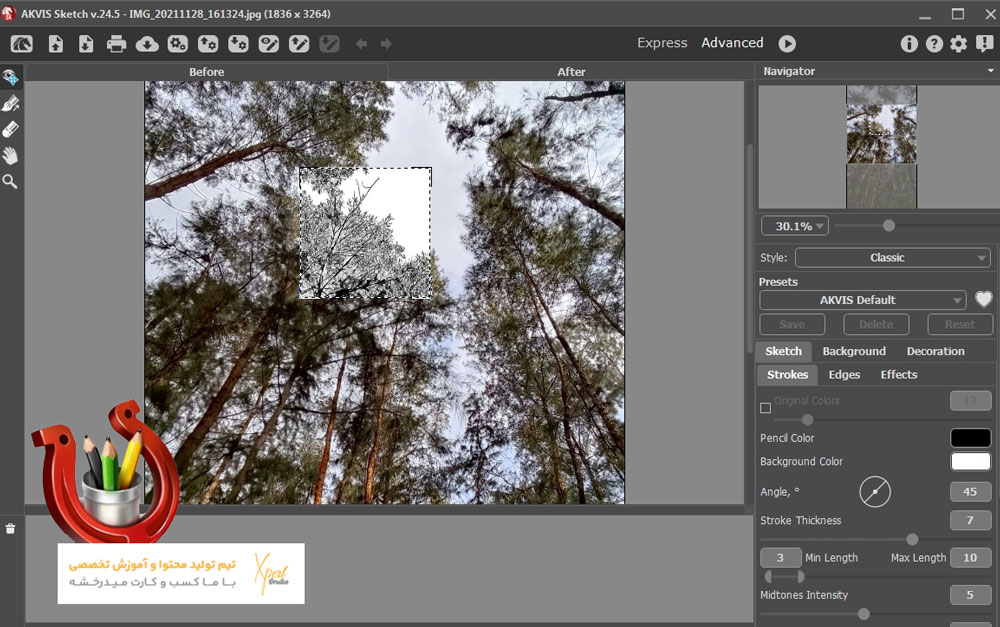
Task: Click the Stroke Thickness slider handle
Action: coord(913,540)
